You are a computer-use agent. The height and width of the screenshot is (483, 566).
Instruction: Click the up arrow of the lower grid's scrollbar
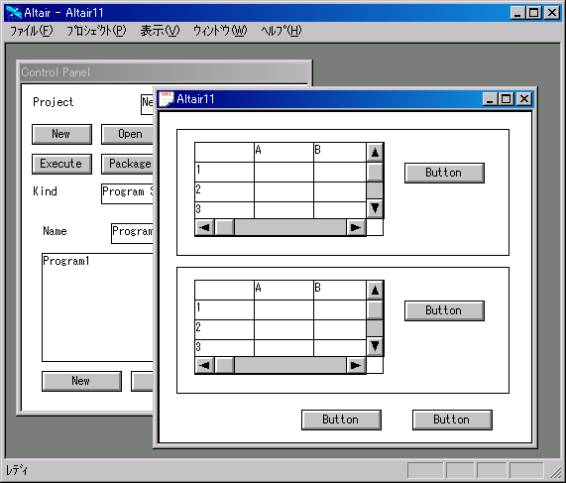[x=375, y=290]
